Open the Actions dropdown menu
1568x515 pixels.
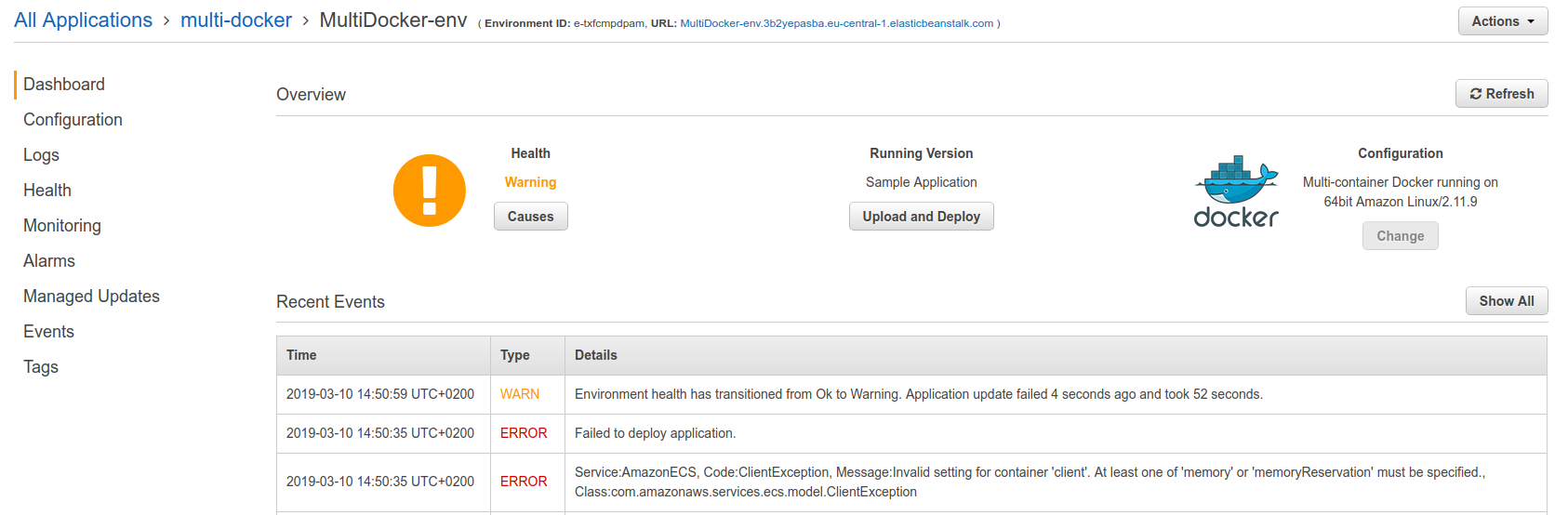(x=1503, y=21)
